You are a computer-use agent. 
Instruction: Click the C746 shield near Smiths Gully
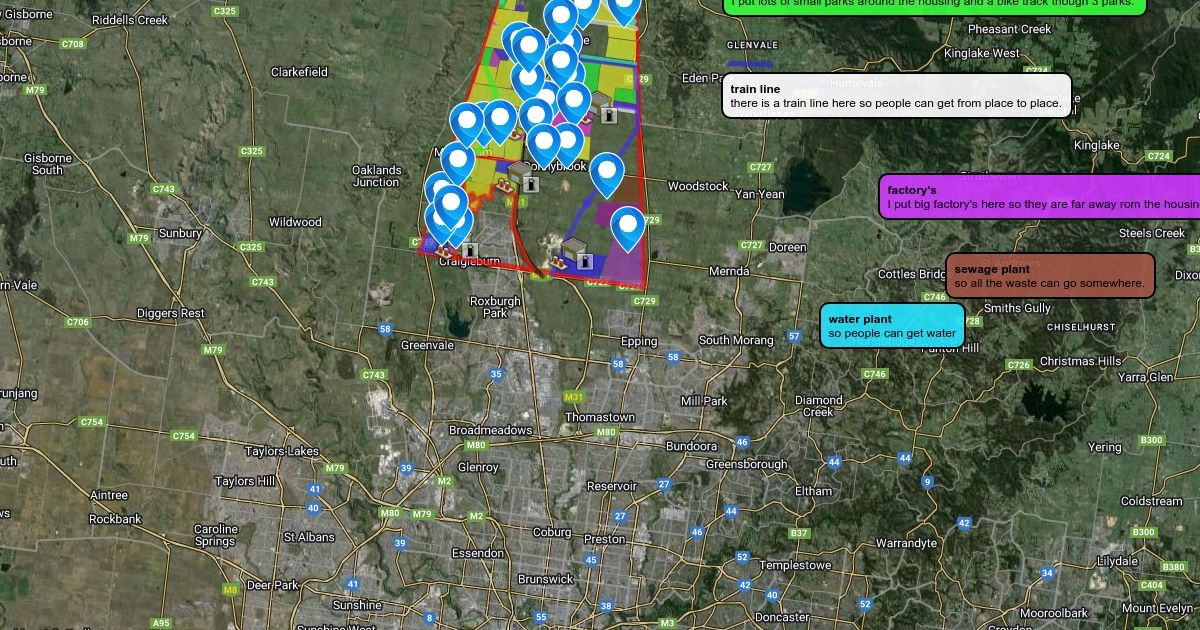click(x=935, y=297)
